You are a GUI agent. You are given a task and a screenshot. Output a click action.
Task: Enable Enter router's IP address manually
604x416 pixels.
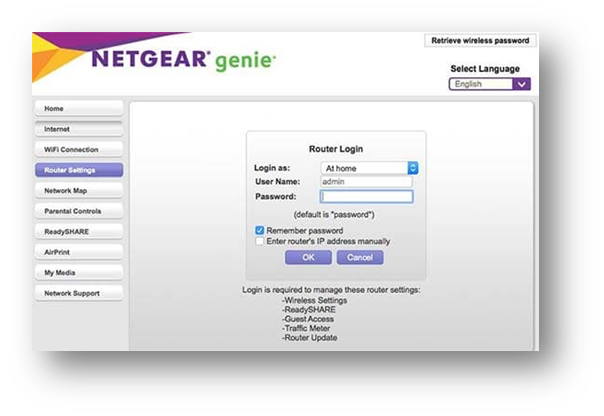pyautogui.click(x=260, y=241)
